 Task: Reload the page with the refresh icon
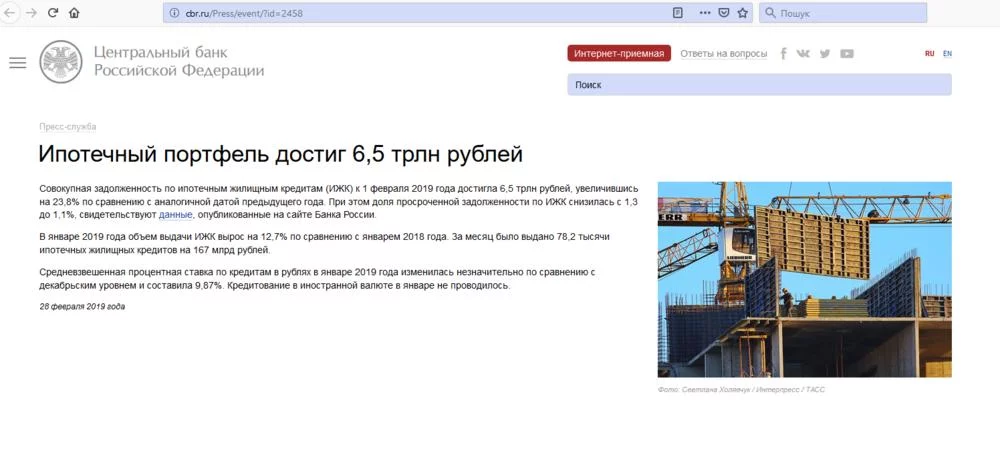tap(54, 13)
